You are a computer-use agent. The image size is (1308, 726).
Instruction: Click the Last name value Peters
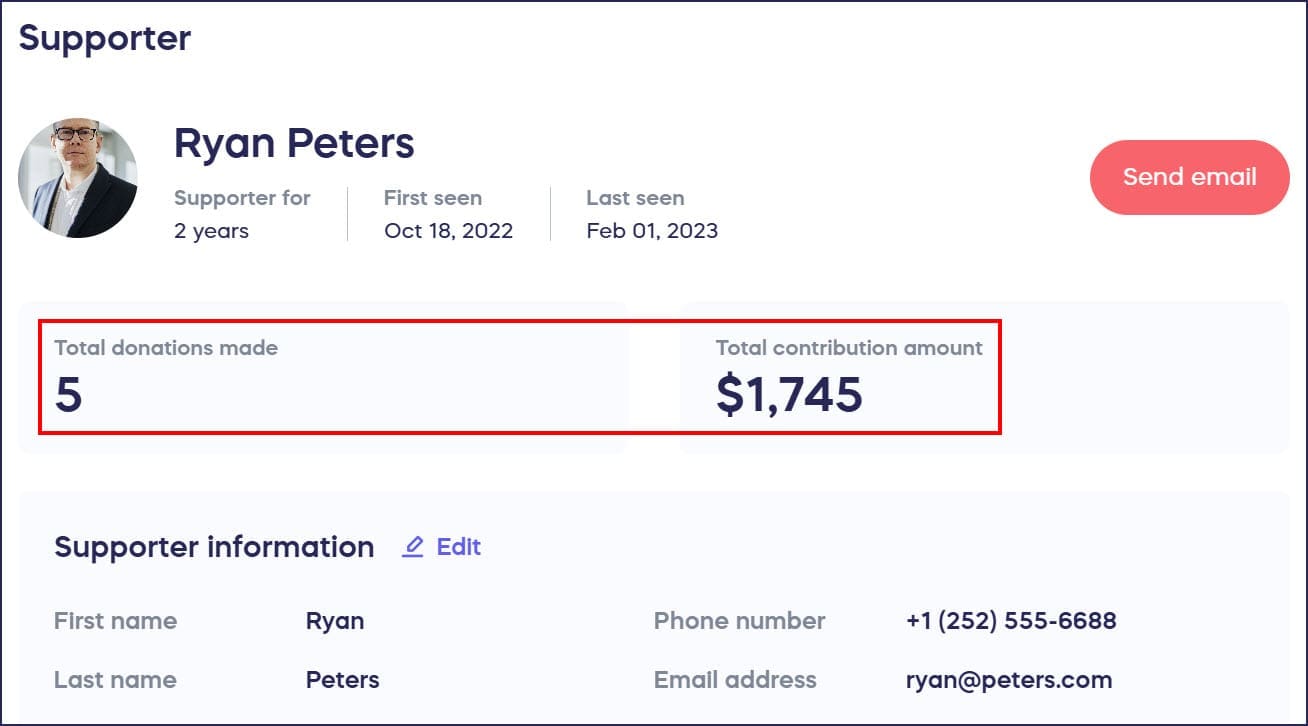pos(342,680)
